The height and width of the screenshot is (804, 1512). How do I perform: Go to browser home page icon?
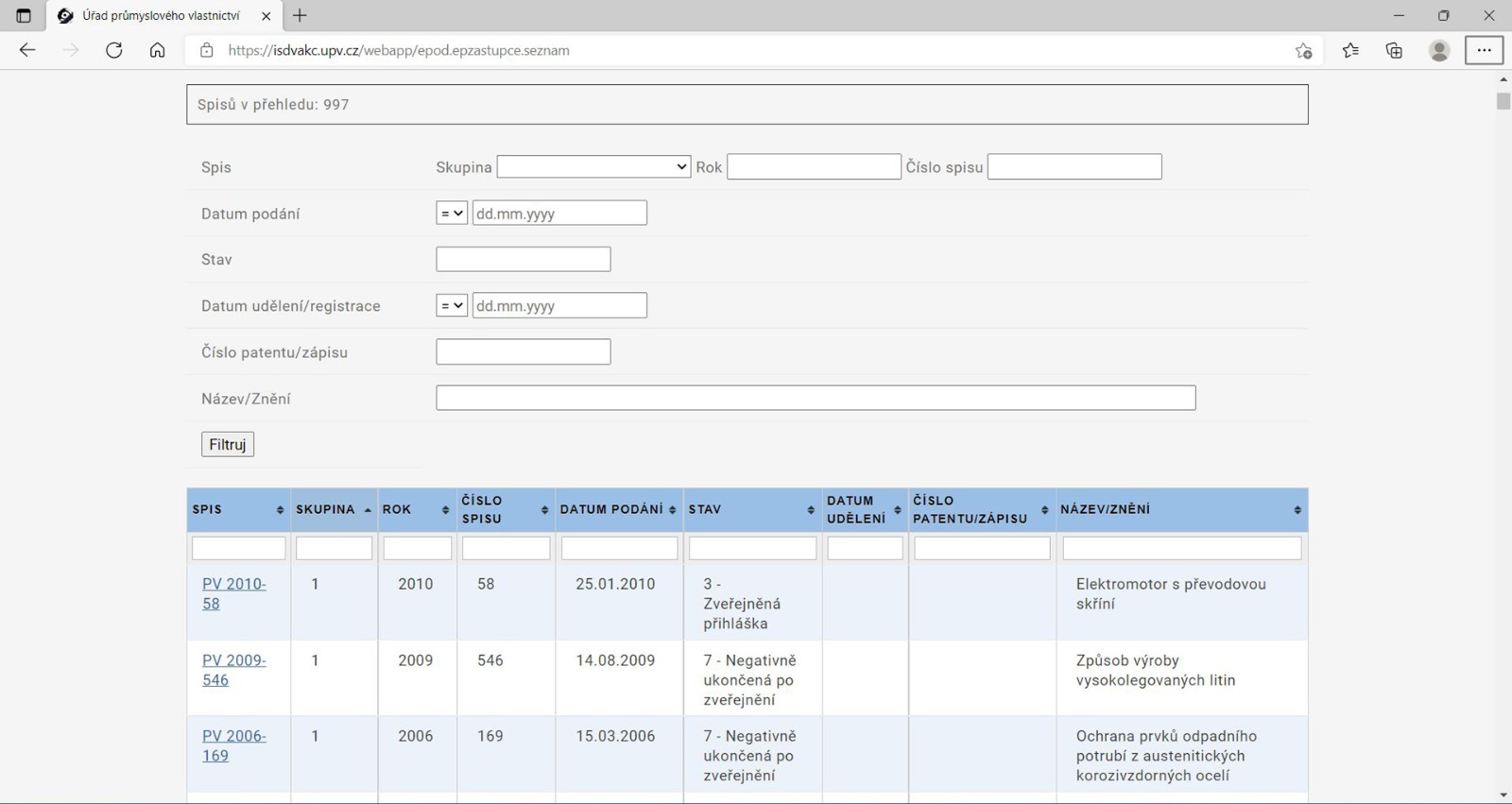[157, 50]
